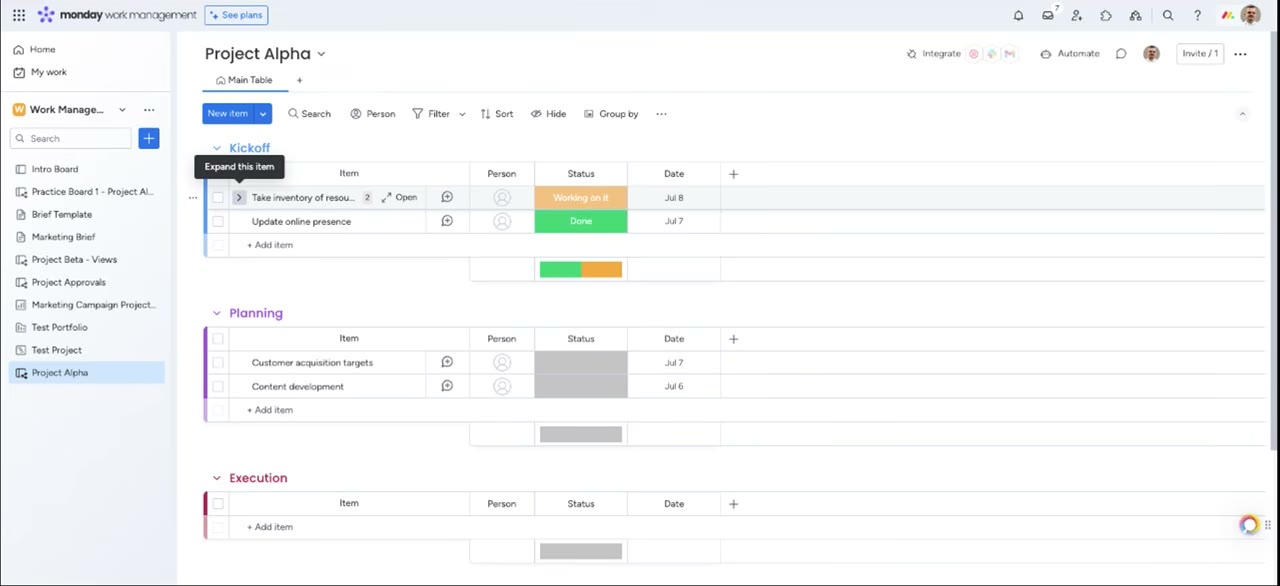Open the help question mark icon
1280x586 pixels.
1197,15
